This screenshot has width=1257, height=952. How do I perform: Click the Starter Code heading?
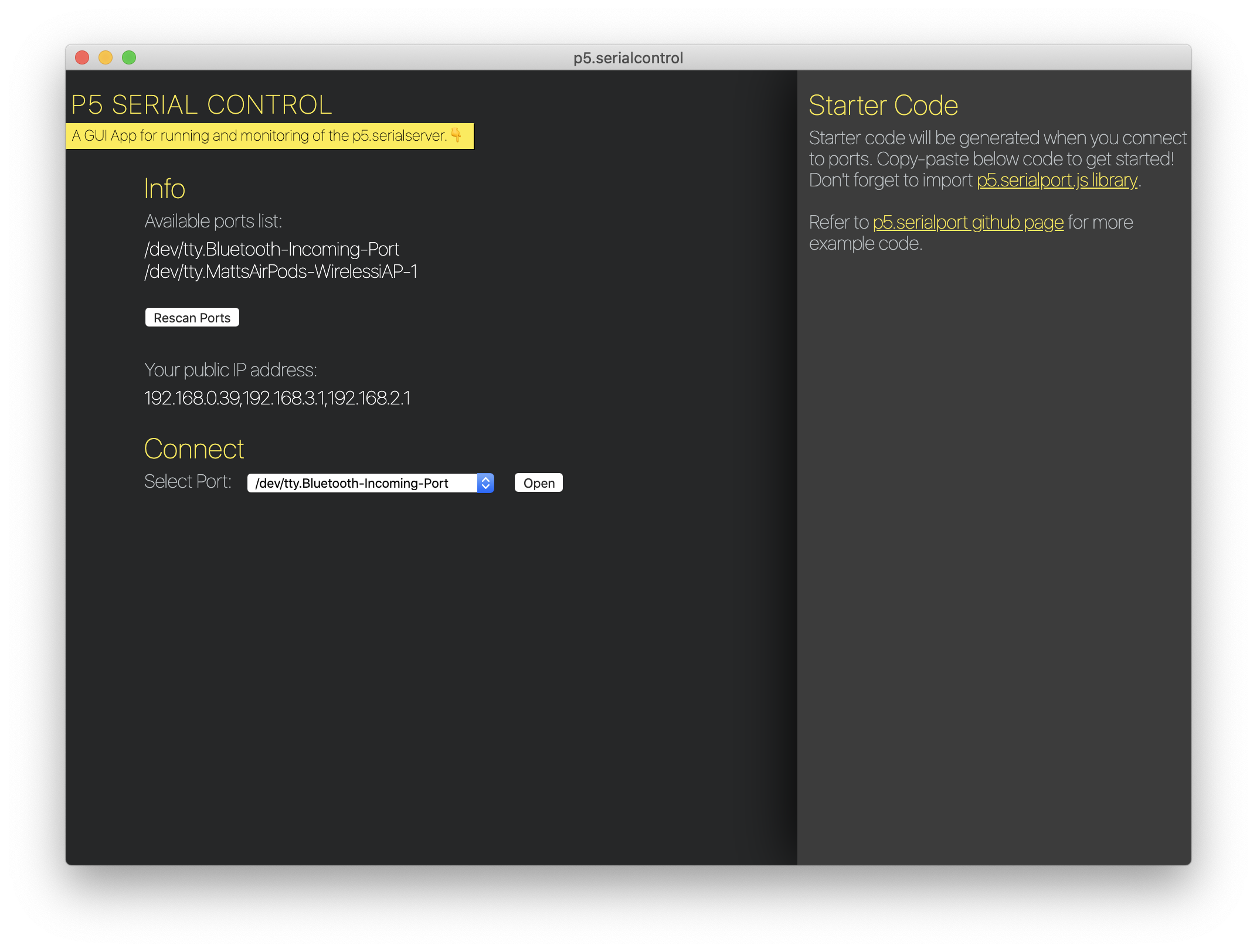(883, 106)
